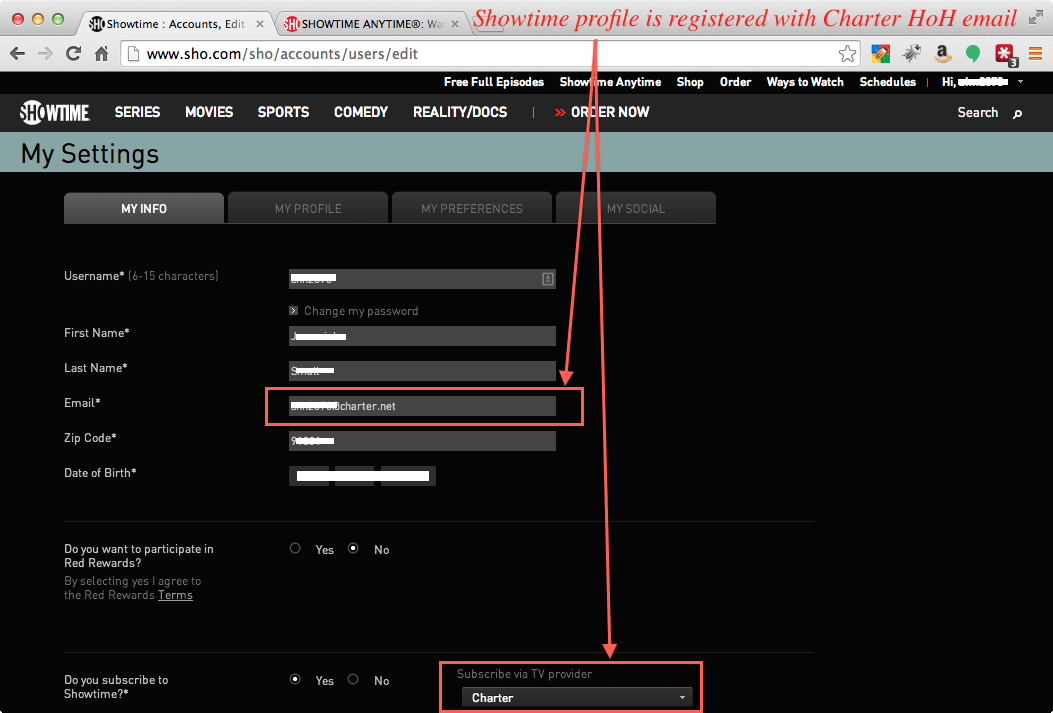
Task: Open Ways to Watch
Action: pos(805,82)
